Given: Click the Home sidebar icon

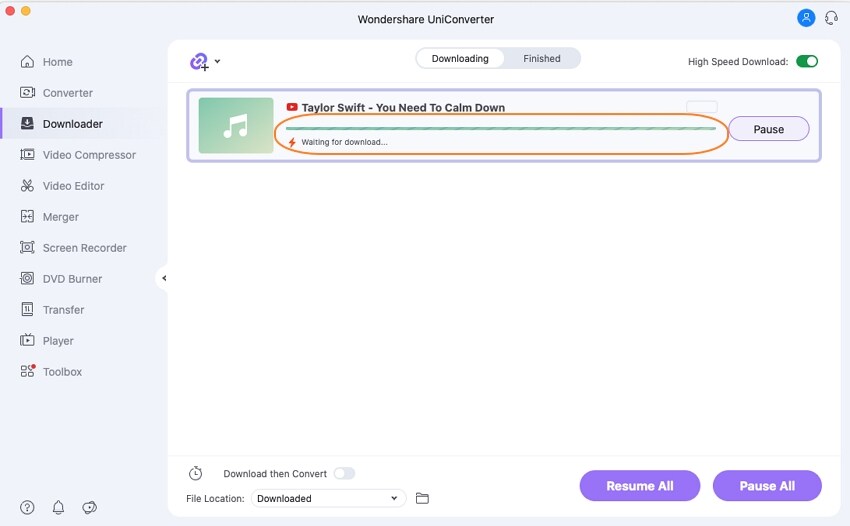Looking at the screenshot, I should click(27, 62).
